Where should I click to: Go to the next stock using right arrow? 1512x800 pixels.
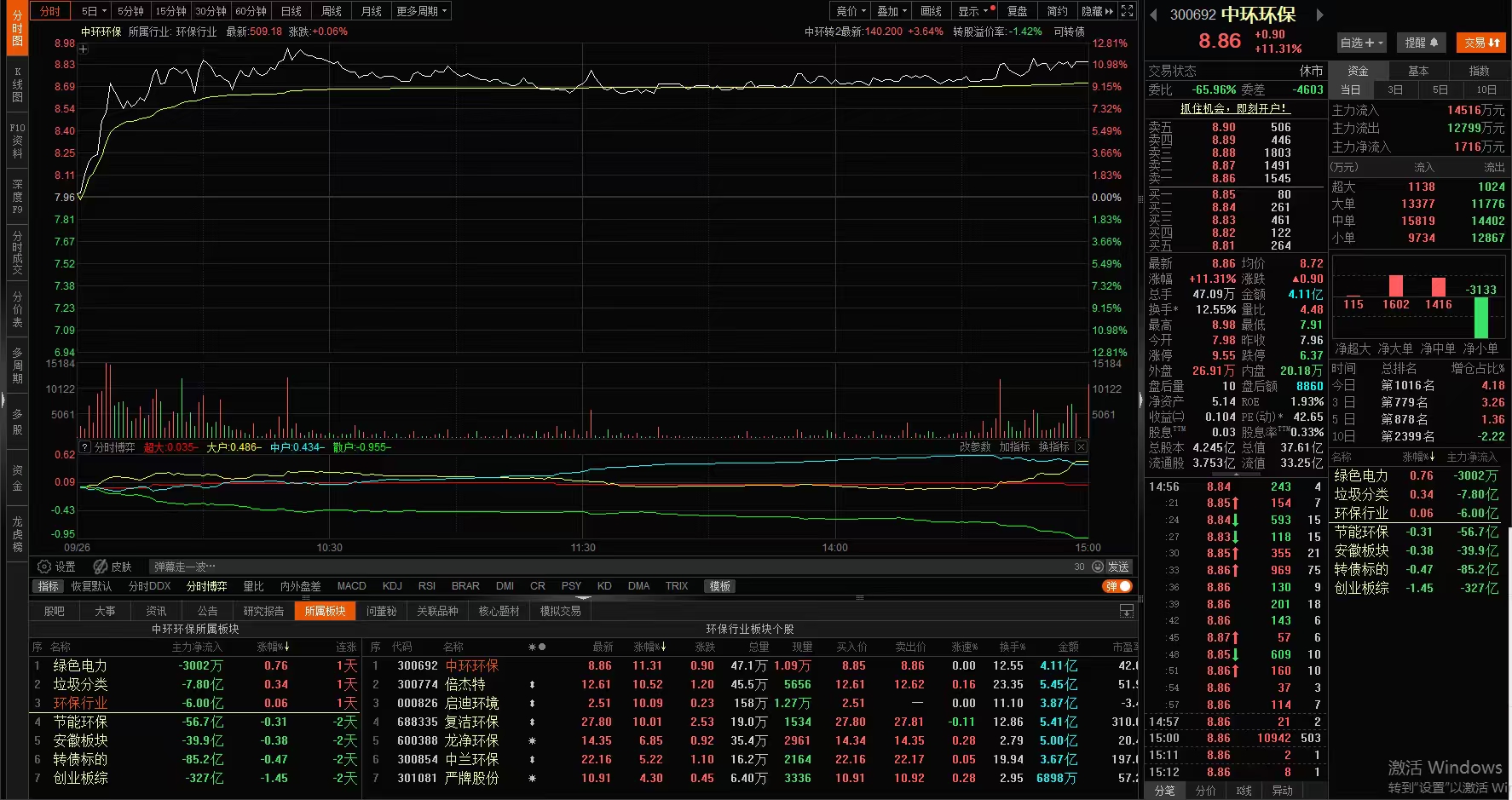(x=1319, y=14)
